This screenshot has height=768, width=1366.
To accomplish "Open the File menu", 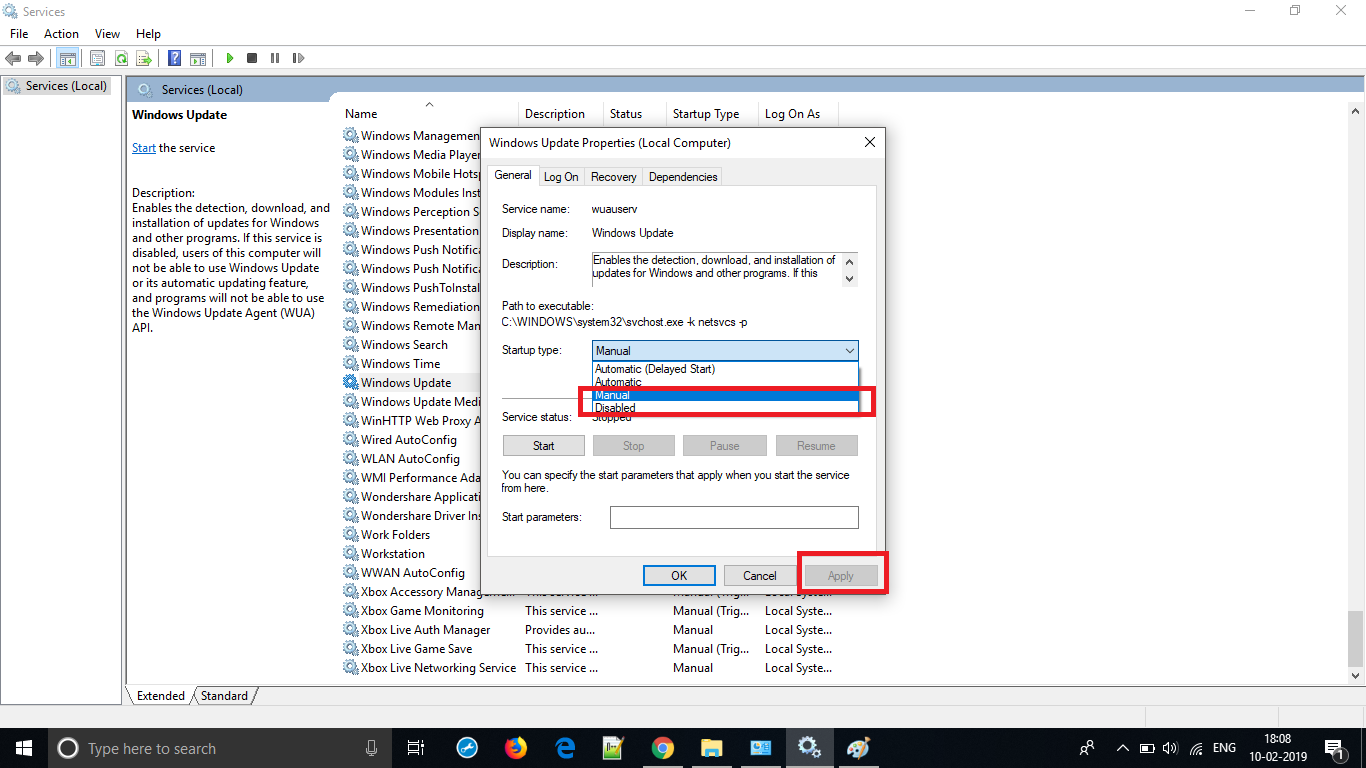I will (x=19, y=34).
